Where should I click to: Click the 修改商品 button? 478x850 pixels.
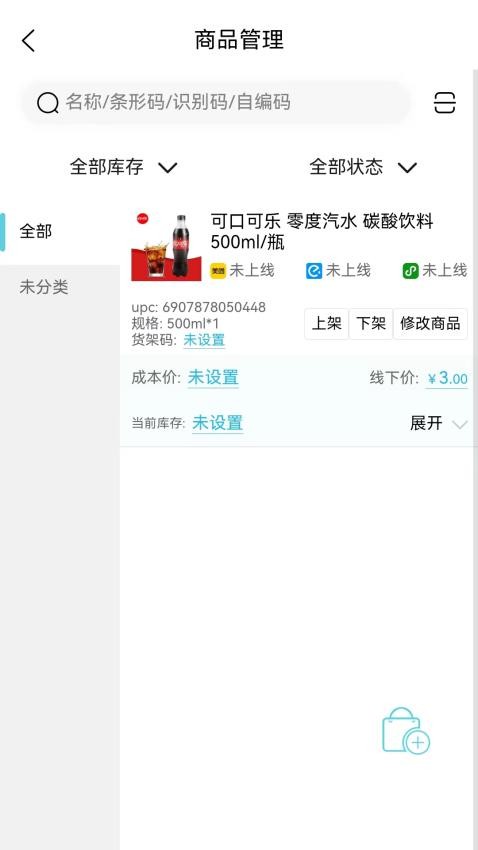point(430,324)
